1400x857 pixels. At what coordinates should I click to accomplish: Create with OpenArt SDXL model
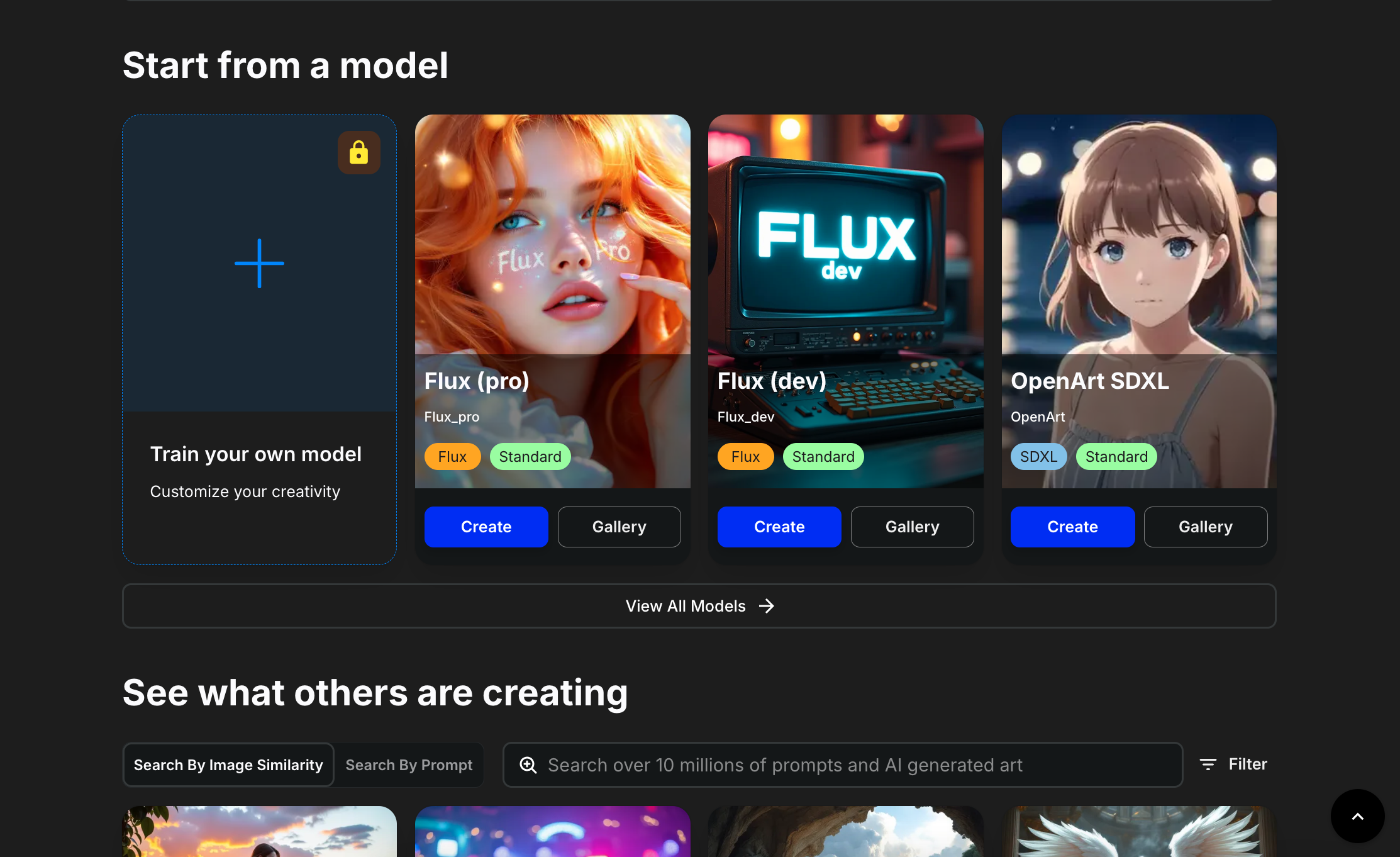1072,527
